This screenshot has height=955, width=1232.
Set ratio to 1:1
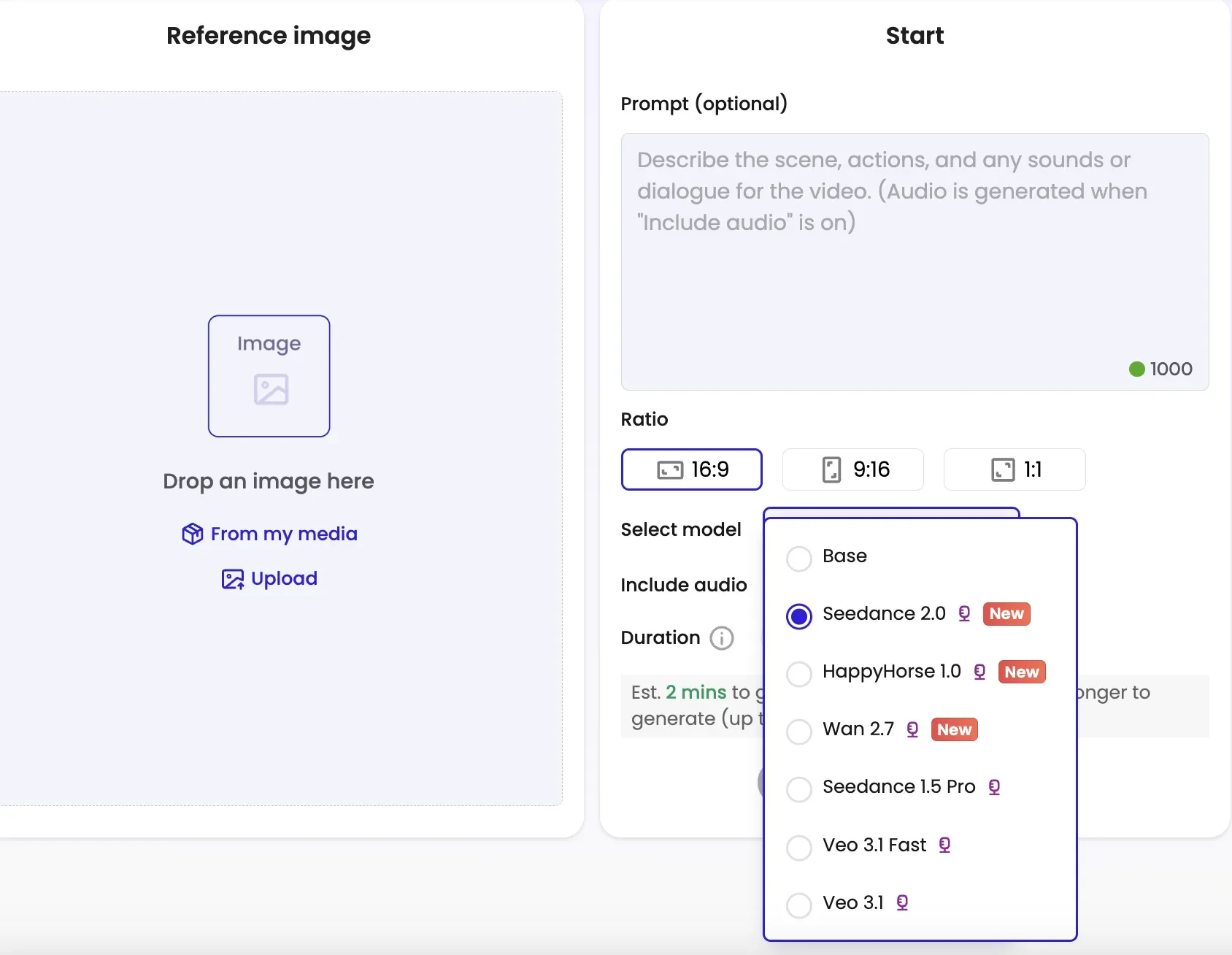(x=1015, y=469)
